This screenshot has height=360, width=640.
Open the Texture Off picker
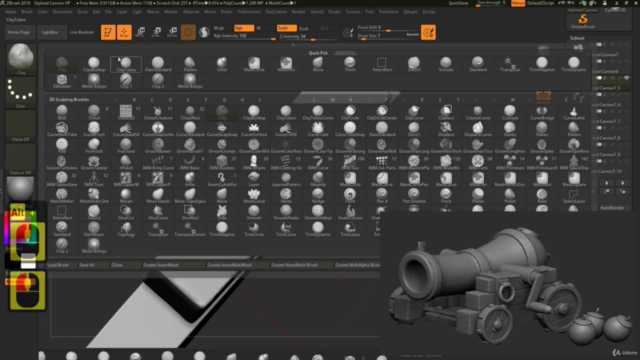pos(21,159)
